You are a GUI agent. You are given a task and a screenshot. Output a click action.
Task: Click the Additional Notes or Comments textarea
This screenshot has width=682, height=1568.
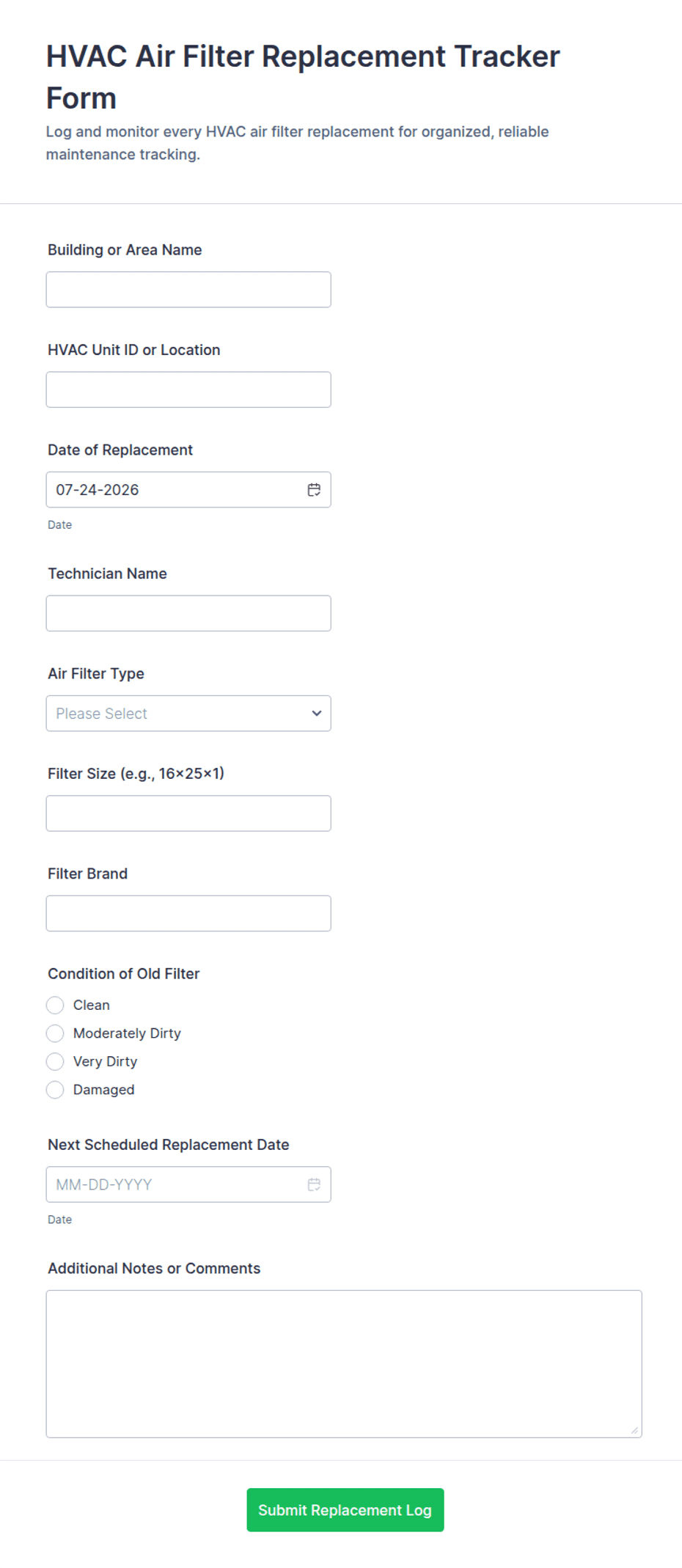(344, 1364)
